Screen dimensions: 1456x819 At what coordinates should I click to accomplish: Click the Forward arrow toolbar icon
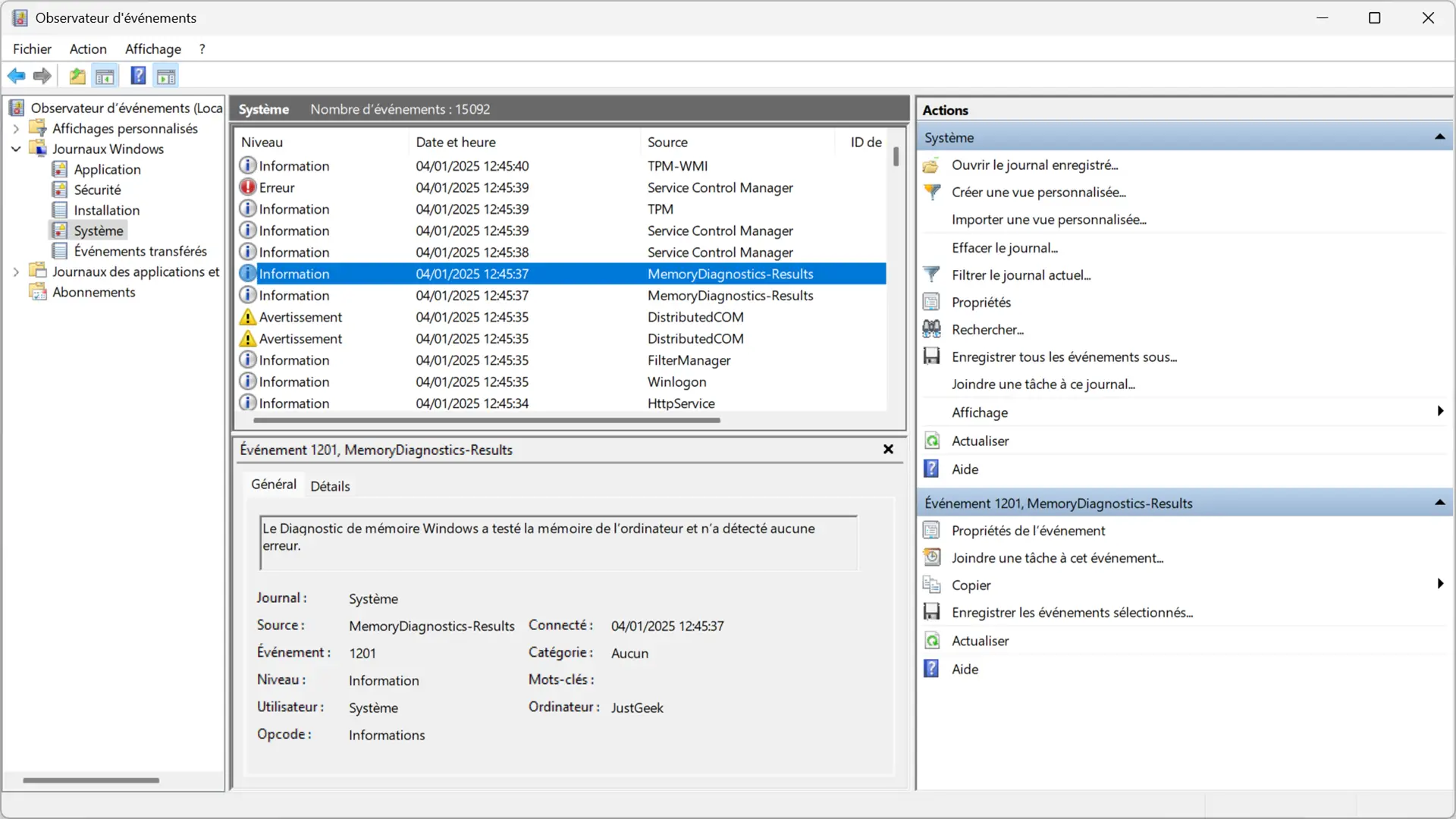click(x=42, y=76)
